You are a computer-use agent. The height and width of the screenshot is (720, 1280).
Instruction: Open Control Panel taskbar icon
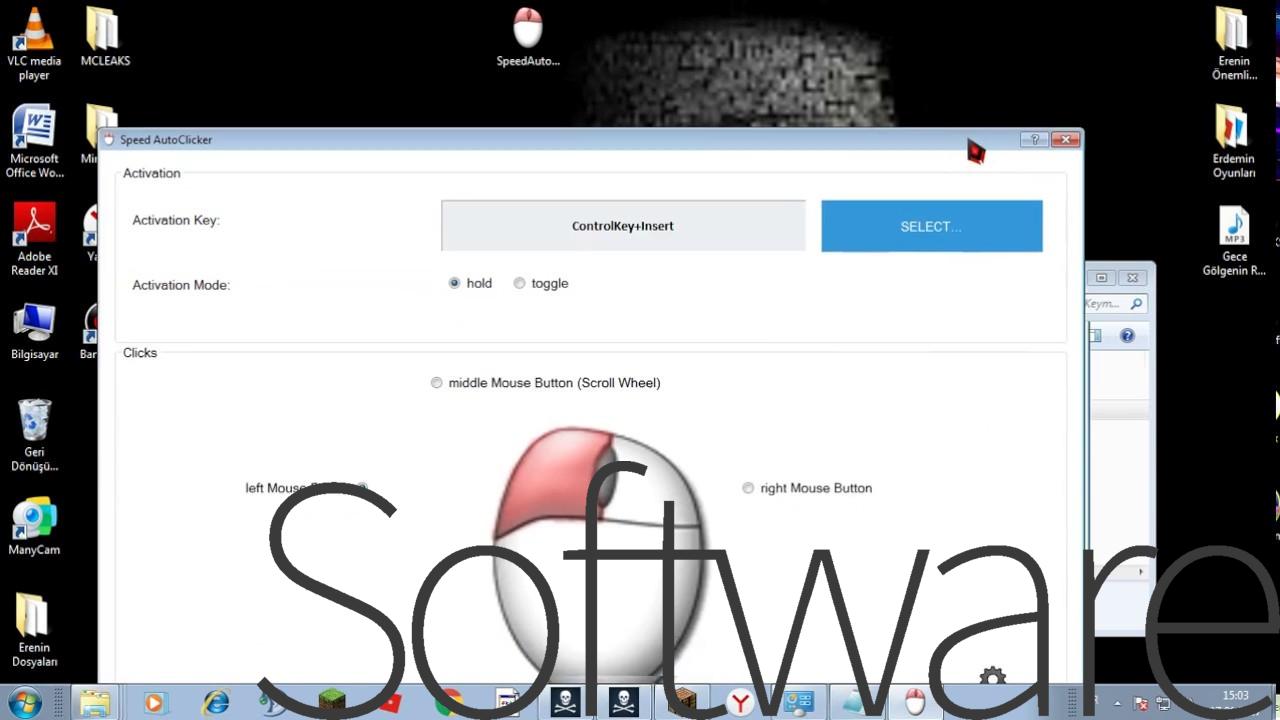pos(798,703)
